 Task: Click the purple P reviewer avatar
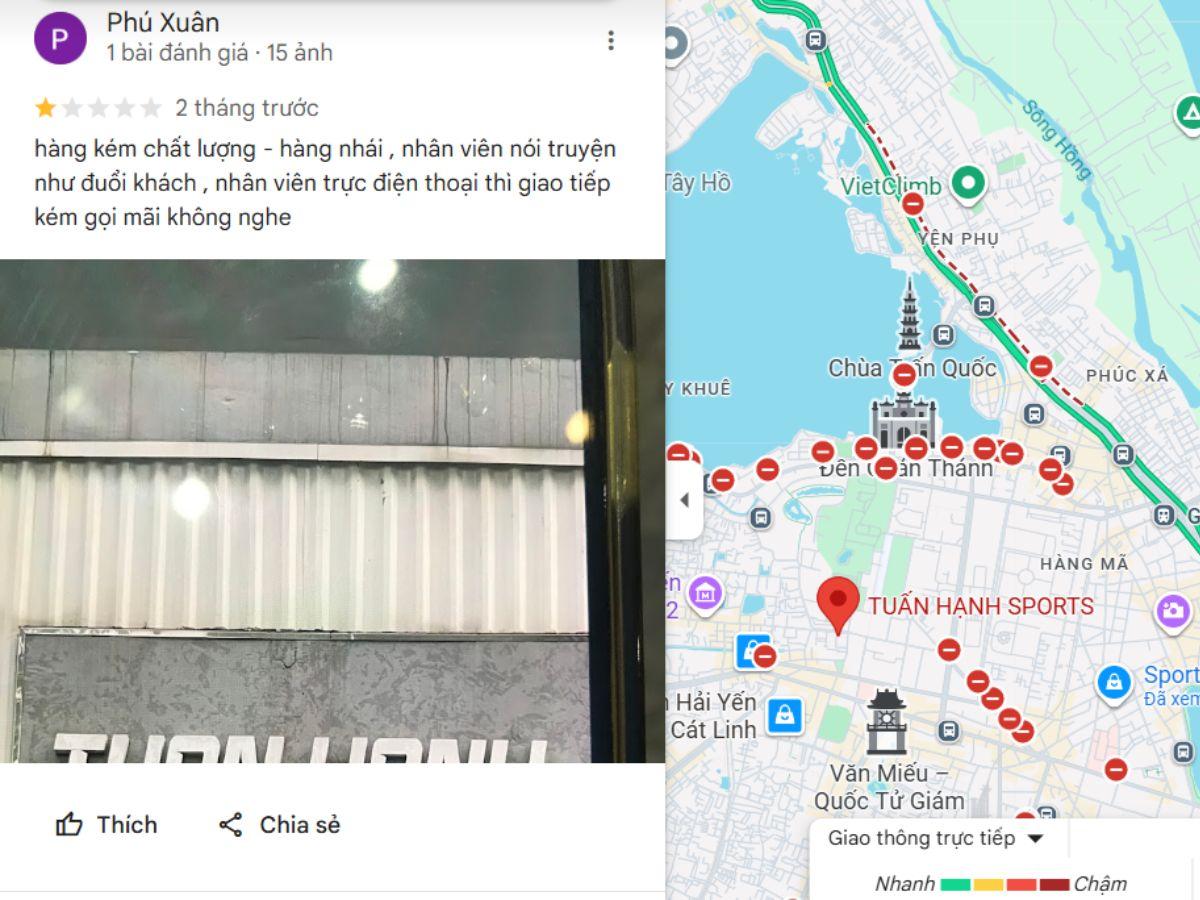point(60,39)
